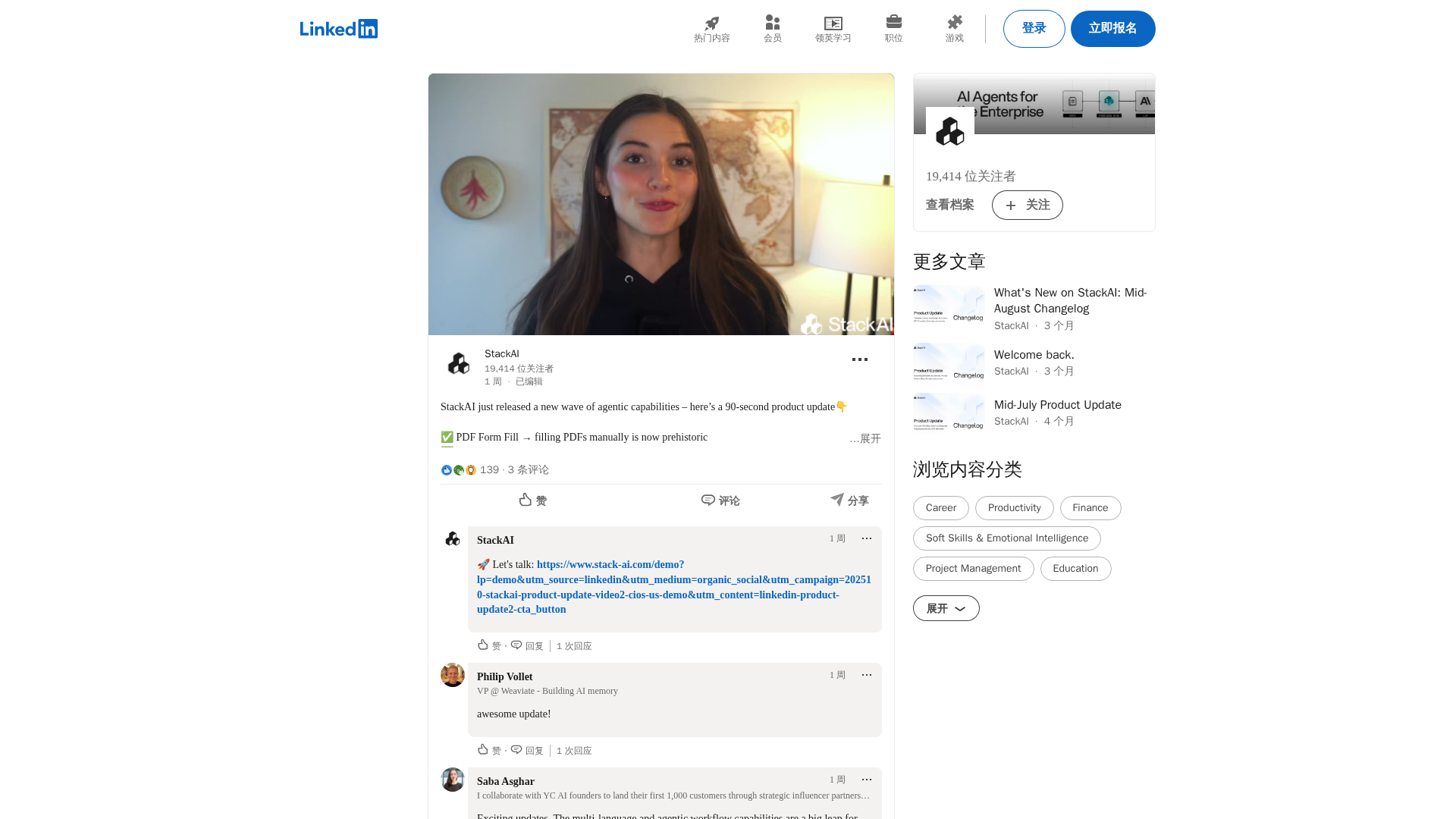
Task: Open the post's three-dot options menu
Action: tap(859, 359)
